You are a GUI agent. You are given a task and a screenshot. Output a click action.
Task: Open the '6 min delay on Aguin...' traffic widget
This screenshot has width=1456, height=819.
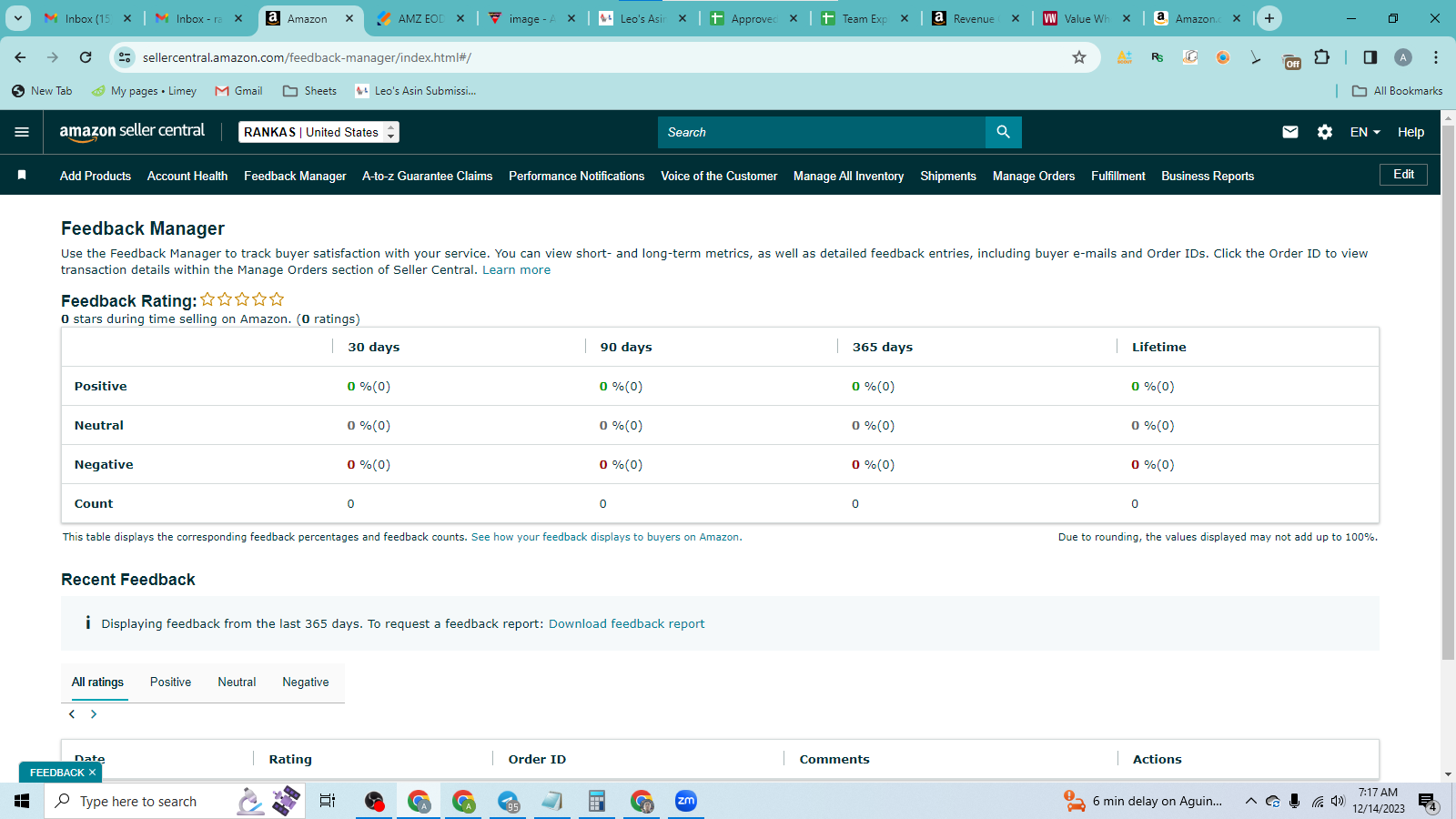1143,801
